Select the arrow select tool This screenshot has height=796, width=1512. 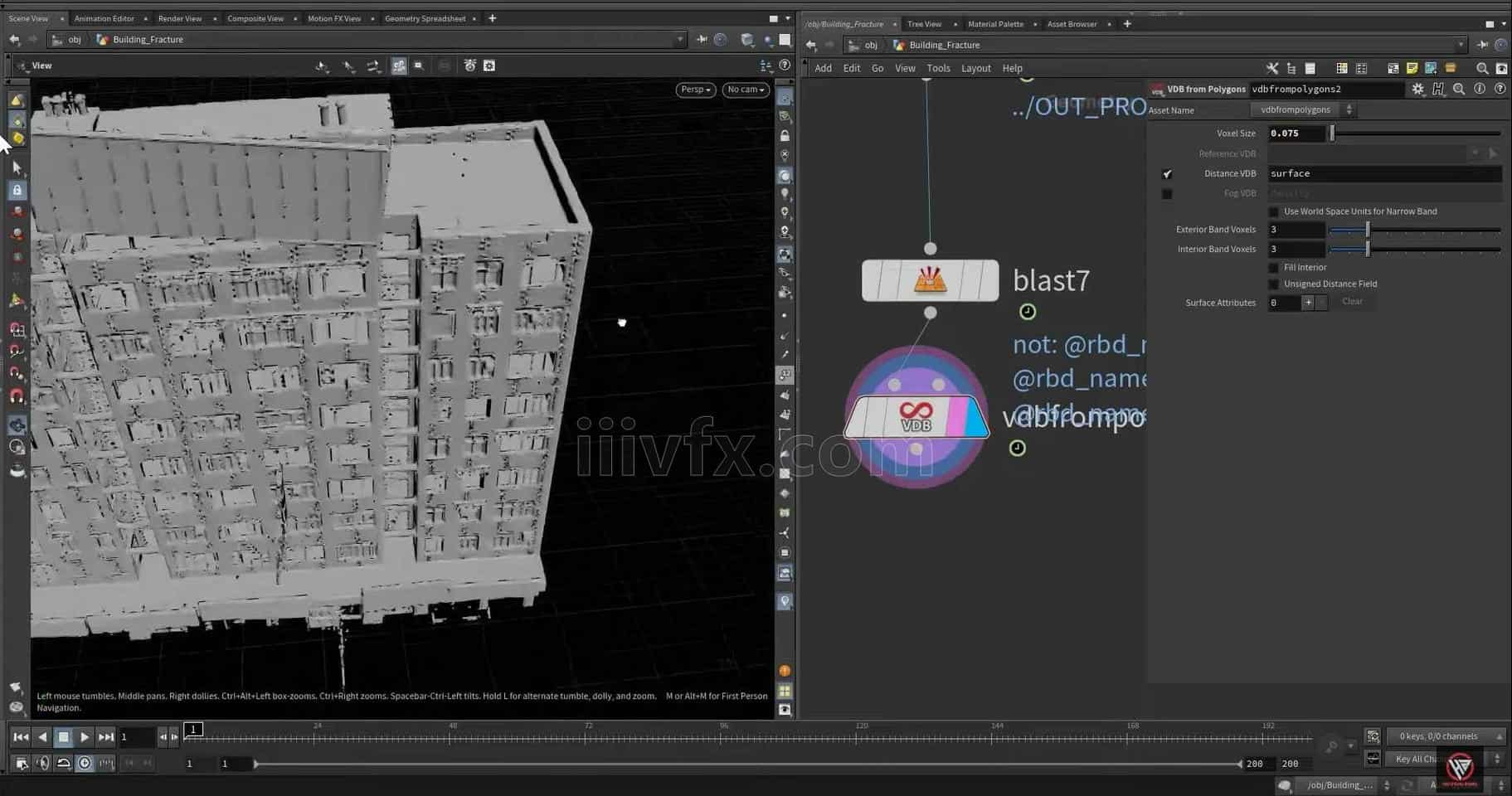tap(17, 167)
